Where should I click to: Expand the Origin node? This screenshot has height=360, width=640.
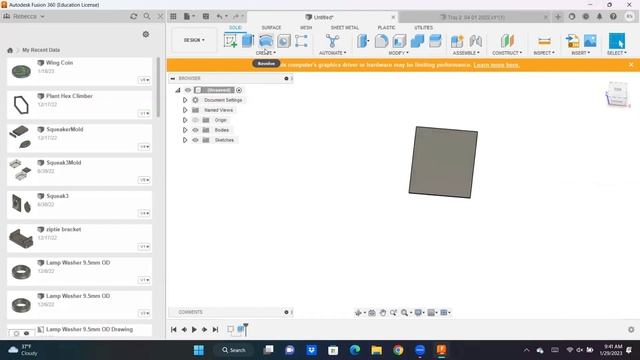185,120
